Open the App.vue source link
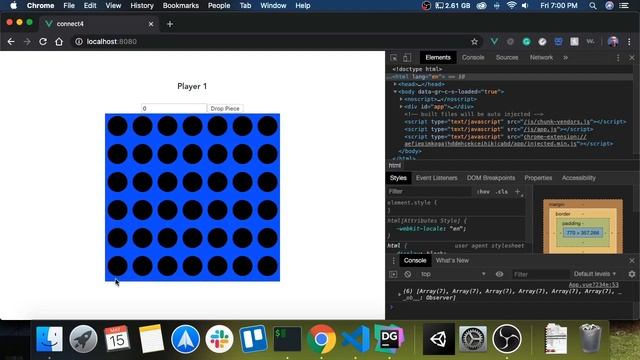The width and height of the screenshot is (640, 360). 593,285
